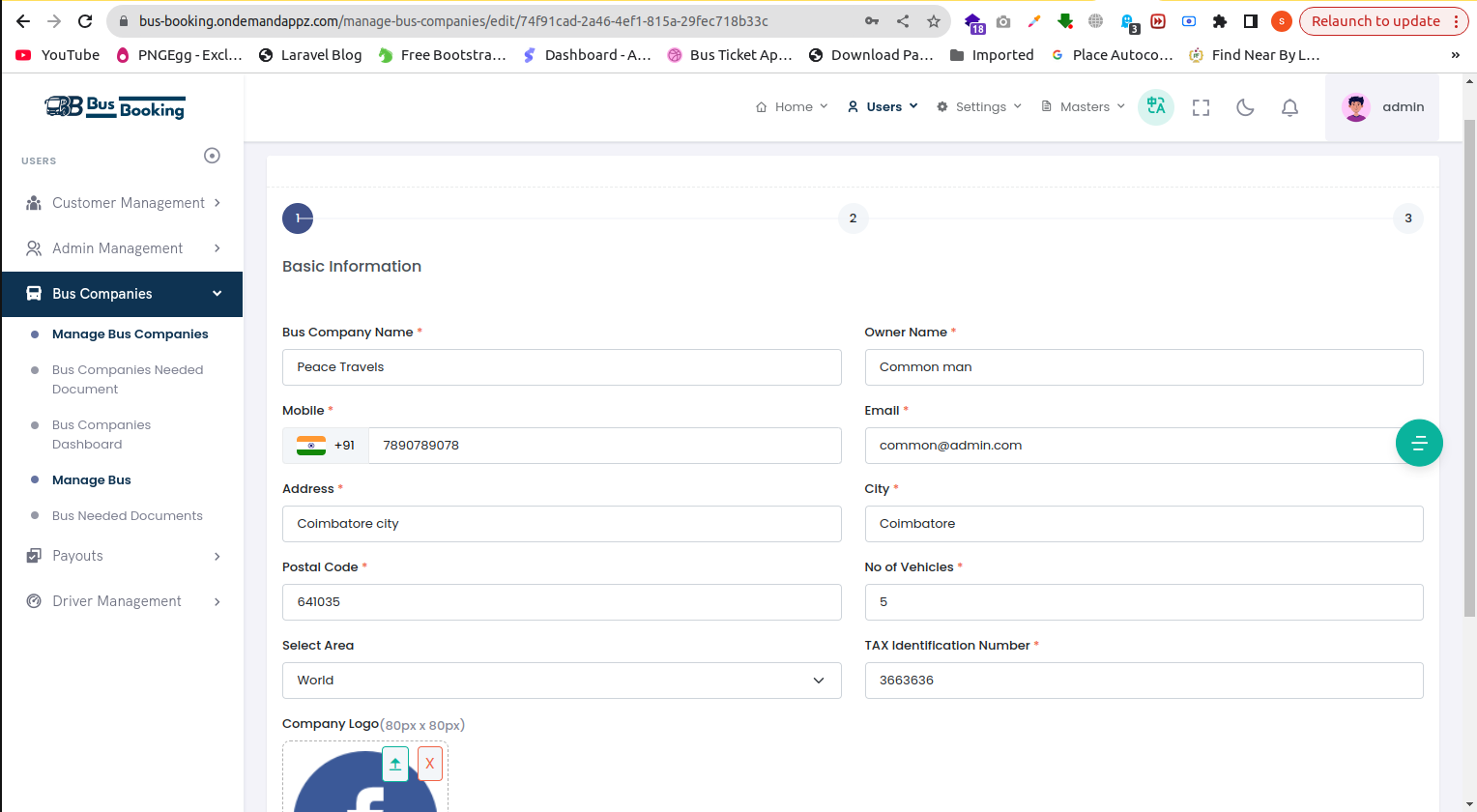Open the Users dropdown menu

click(883, 107)
